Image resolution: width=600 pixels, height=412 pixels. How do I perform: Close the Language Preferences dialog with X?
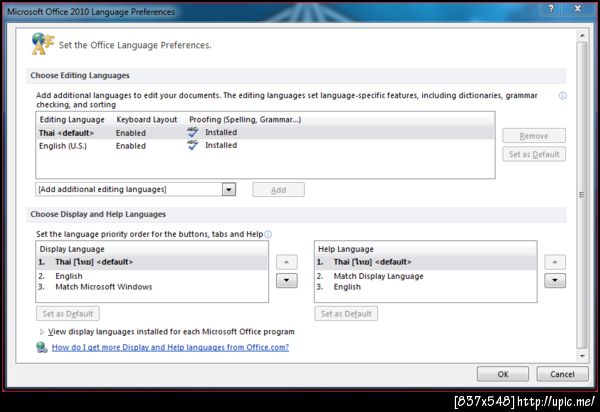(578, 8)
